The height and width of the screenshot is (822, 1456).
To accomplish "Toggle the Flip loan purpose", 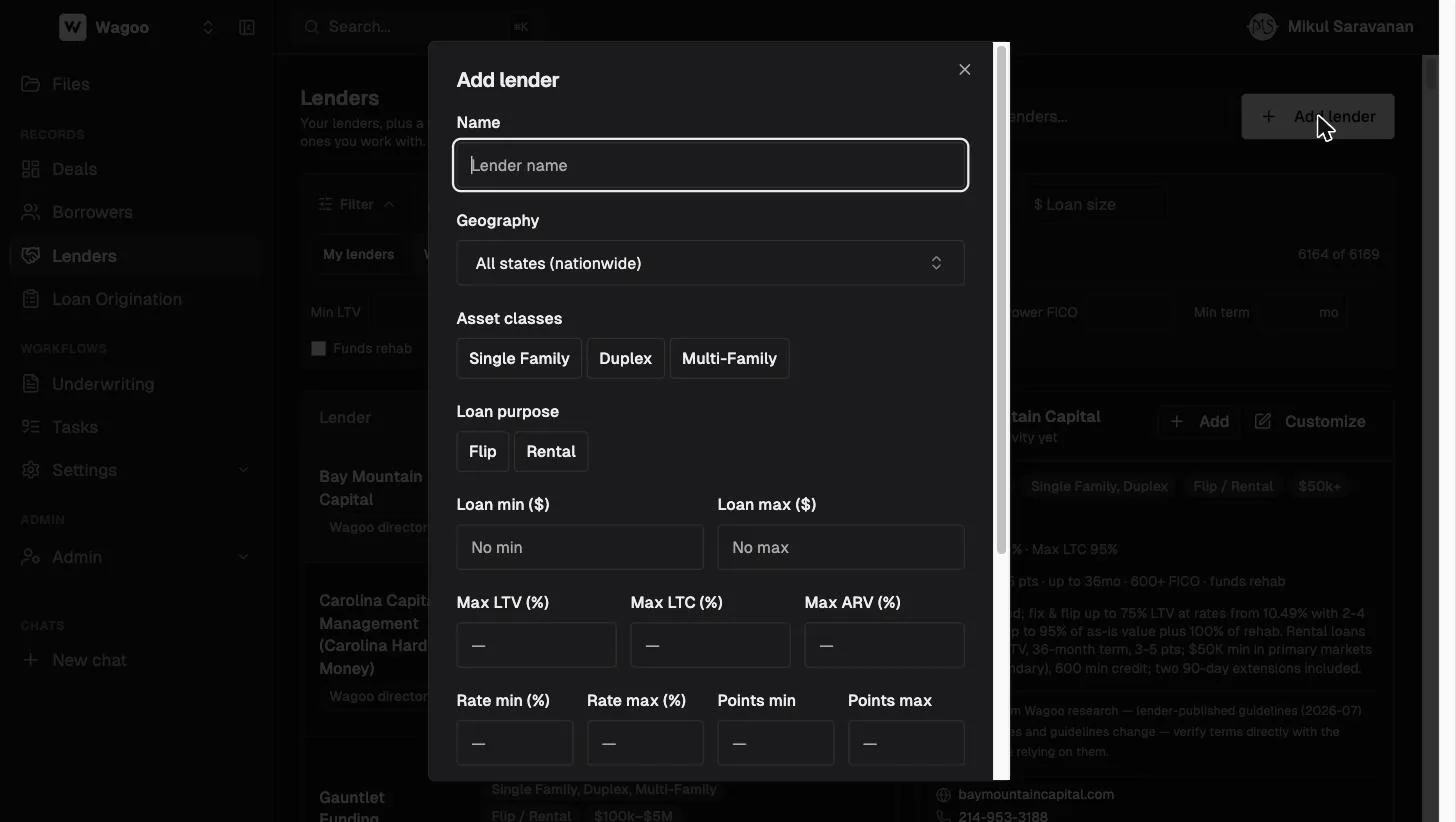I will pyautogui.click(x=483, y=451).
